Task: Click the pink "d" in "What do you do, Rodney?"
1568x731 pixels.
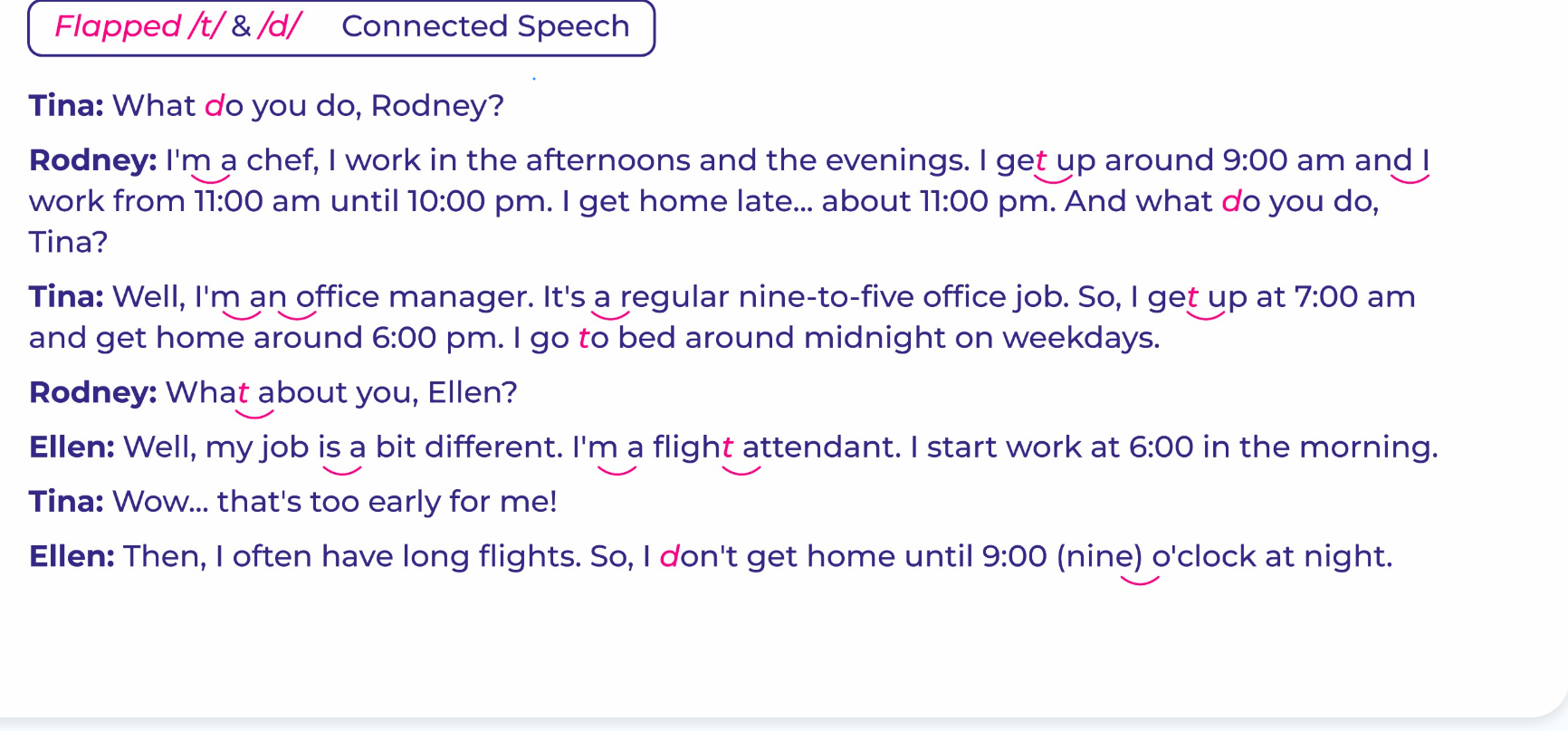Action: [x=215, y=106]
